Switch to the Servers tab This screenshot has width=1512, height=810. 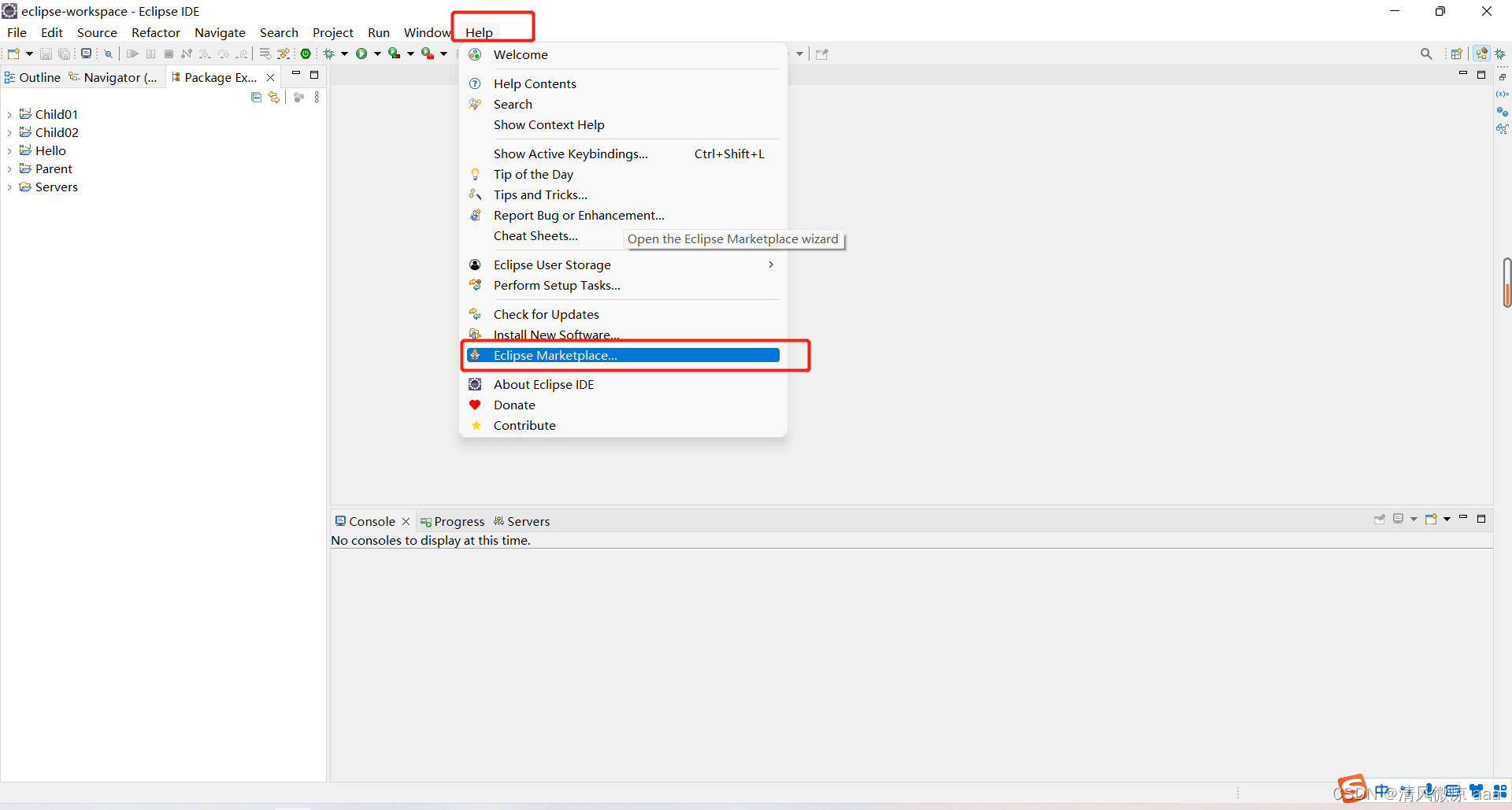[521, 522]
